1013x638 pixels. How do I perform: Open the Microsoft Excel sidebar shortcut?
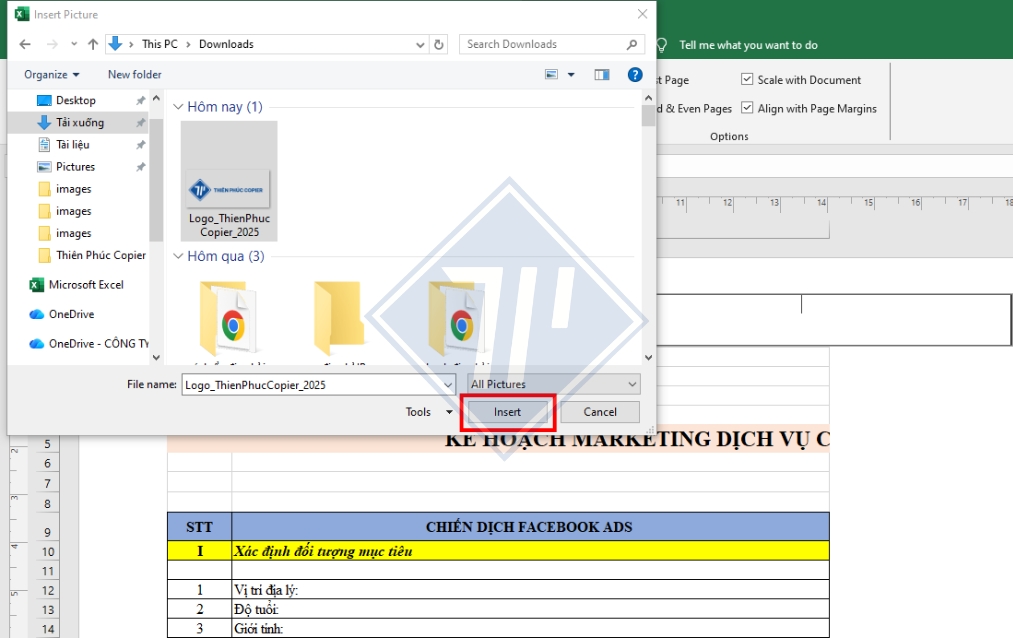[x=71, y=284]
